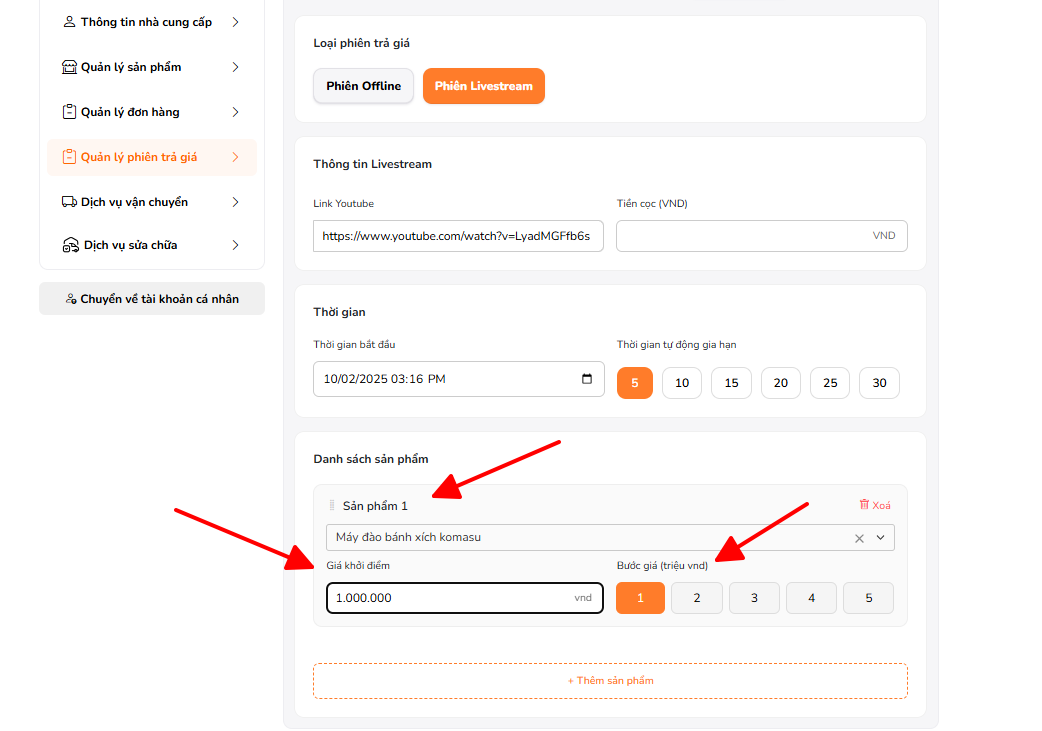The height and width of the screenshot is (731, 1042).
Task: Set auto-extend time to 15
Action: [x=731, y=383]
